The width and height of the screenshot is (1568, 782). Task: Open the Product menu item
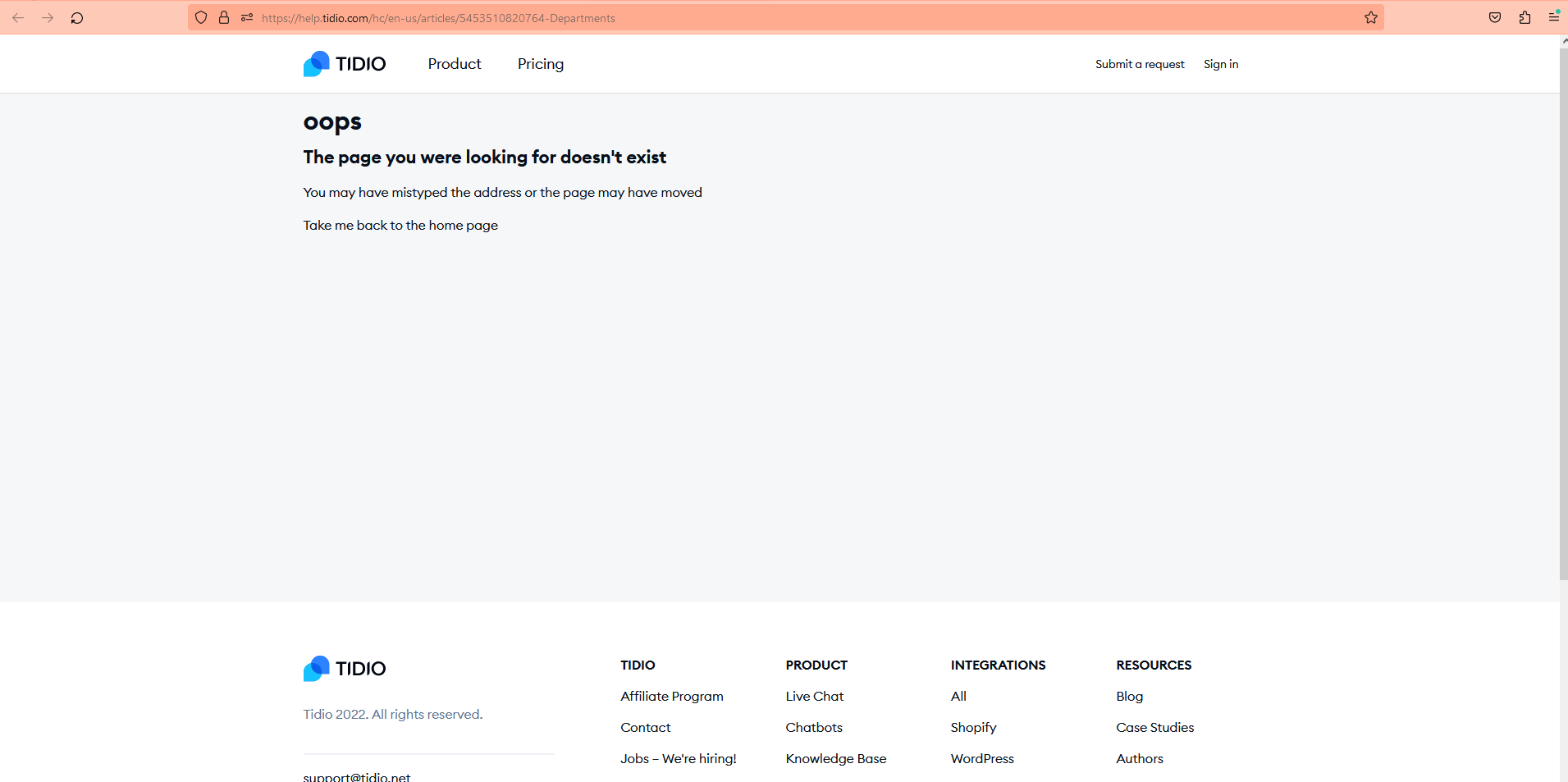tap(455, 64)
